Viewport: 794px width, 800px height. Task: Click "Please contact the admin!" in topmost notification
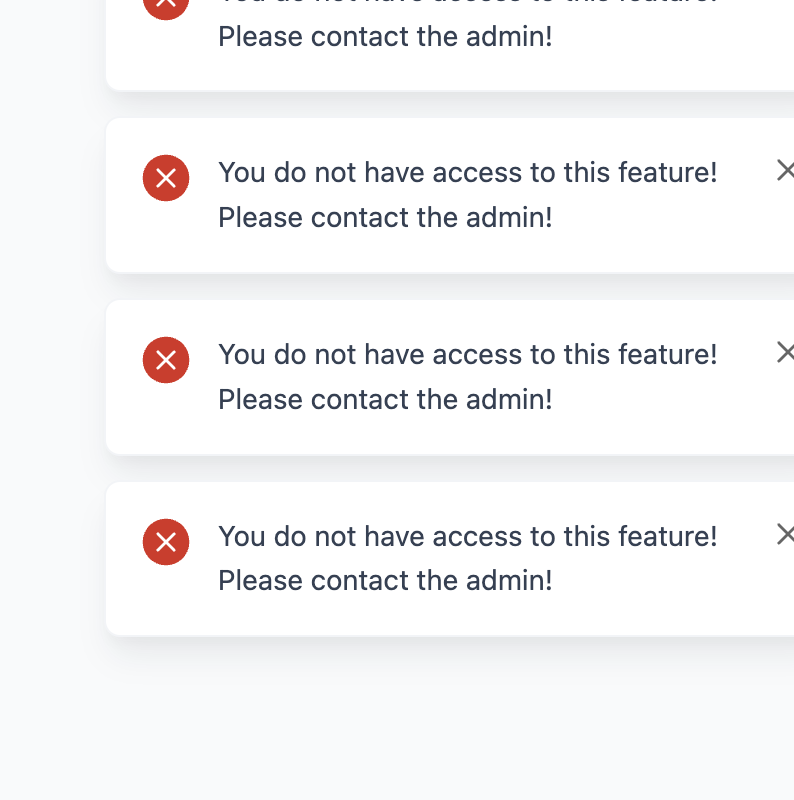point(385,37)
